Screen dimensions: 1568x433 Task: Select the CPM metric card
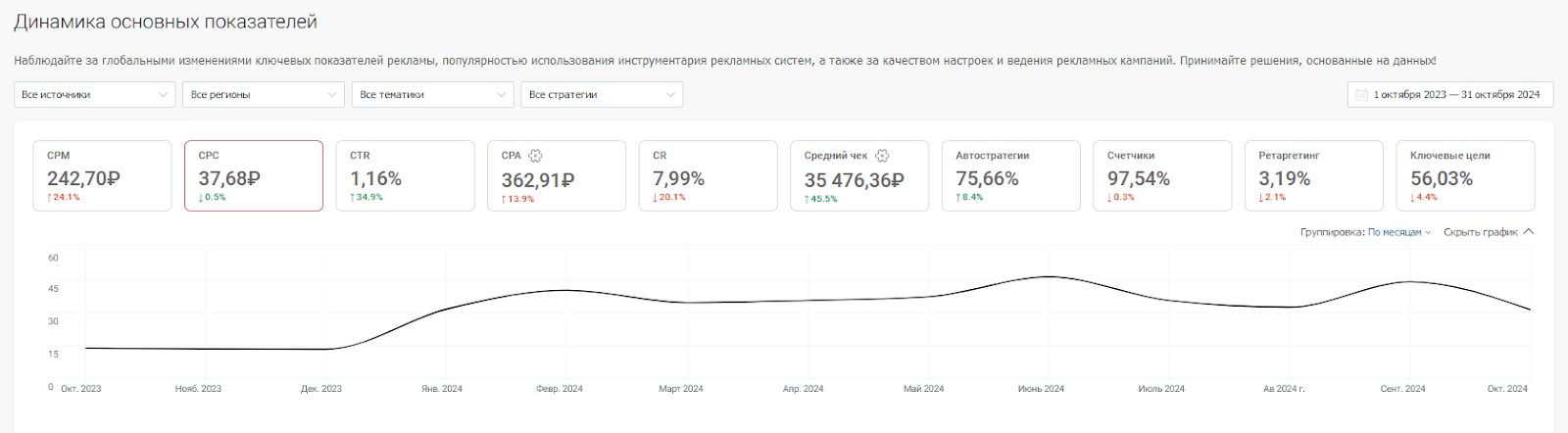(102, 175)
